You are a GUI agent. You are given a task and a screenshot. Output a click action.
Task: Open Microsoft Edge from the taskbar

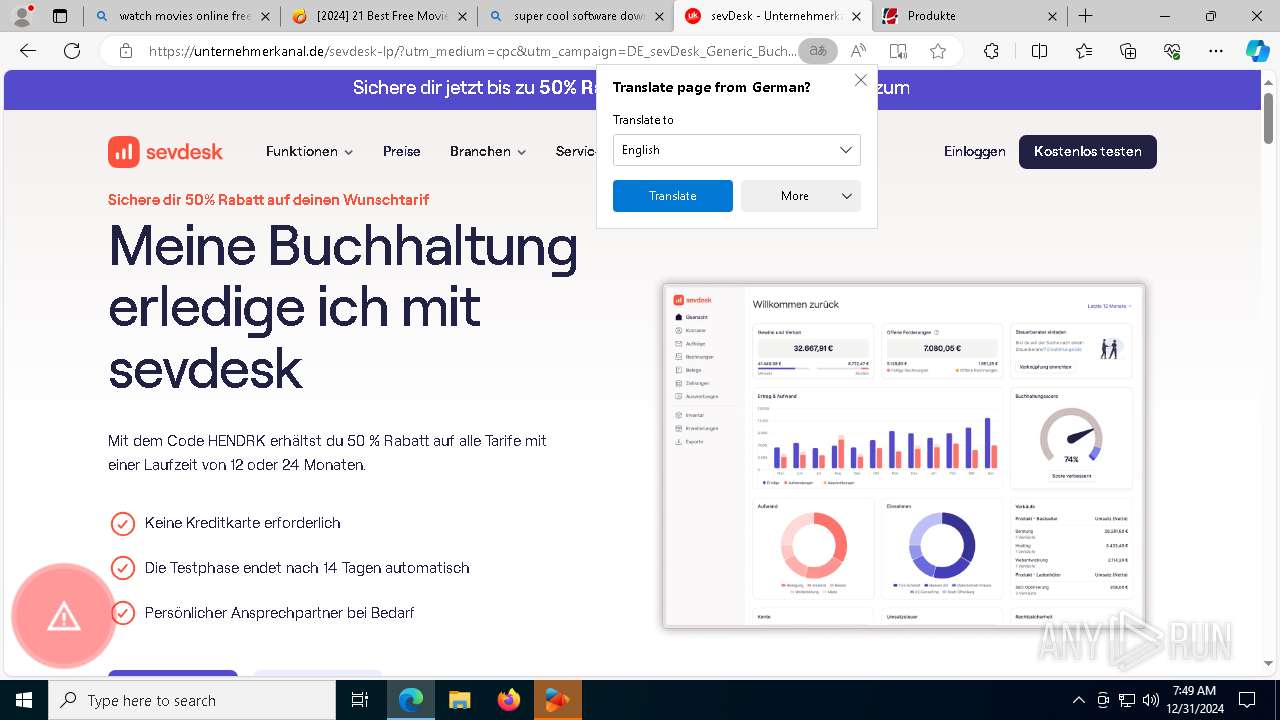(411, 700)
